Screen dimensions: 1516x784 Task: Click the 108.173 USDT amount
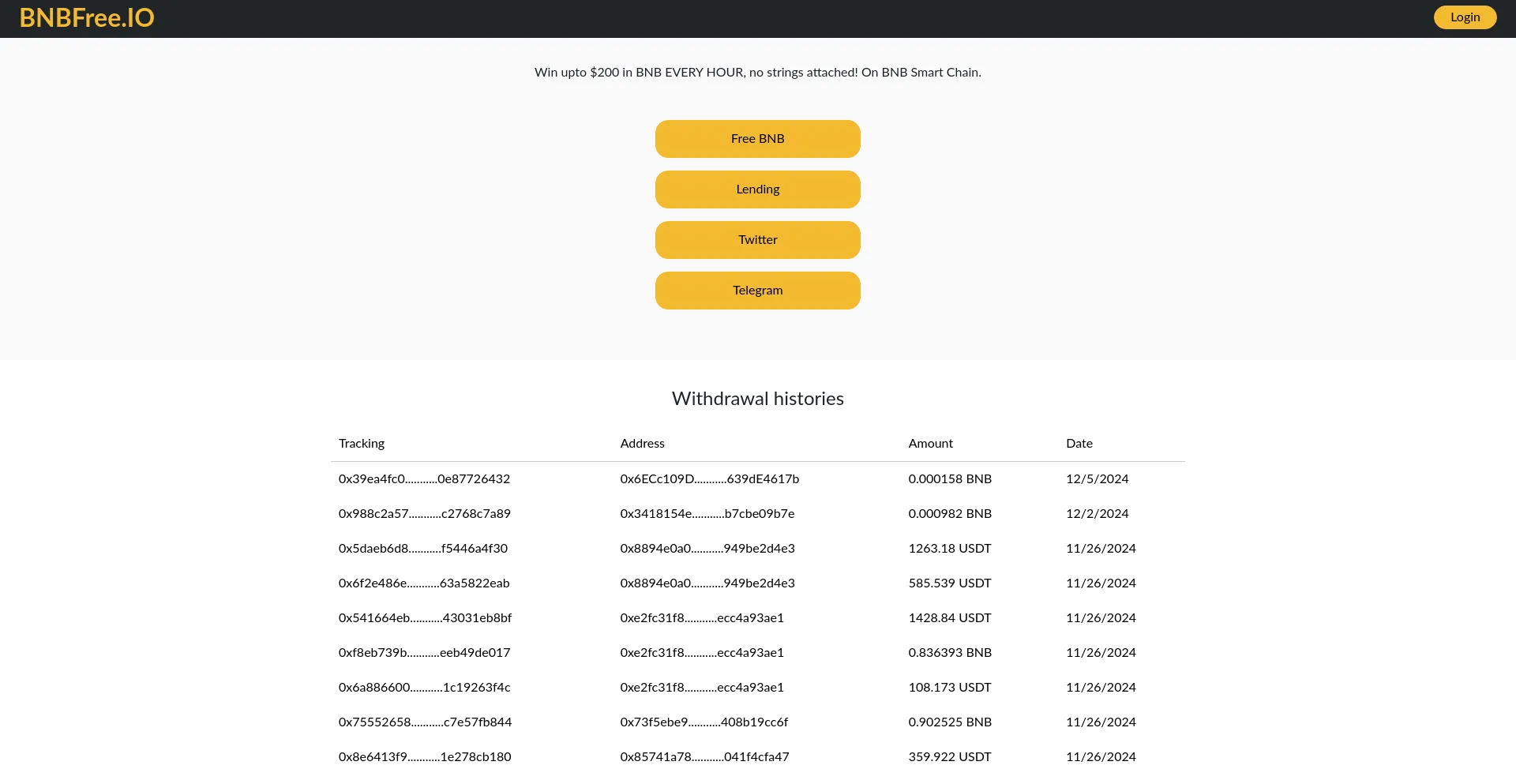[950, 688]
